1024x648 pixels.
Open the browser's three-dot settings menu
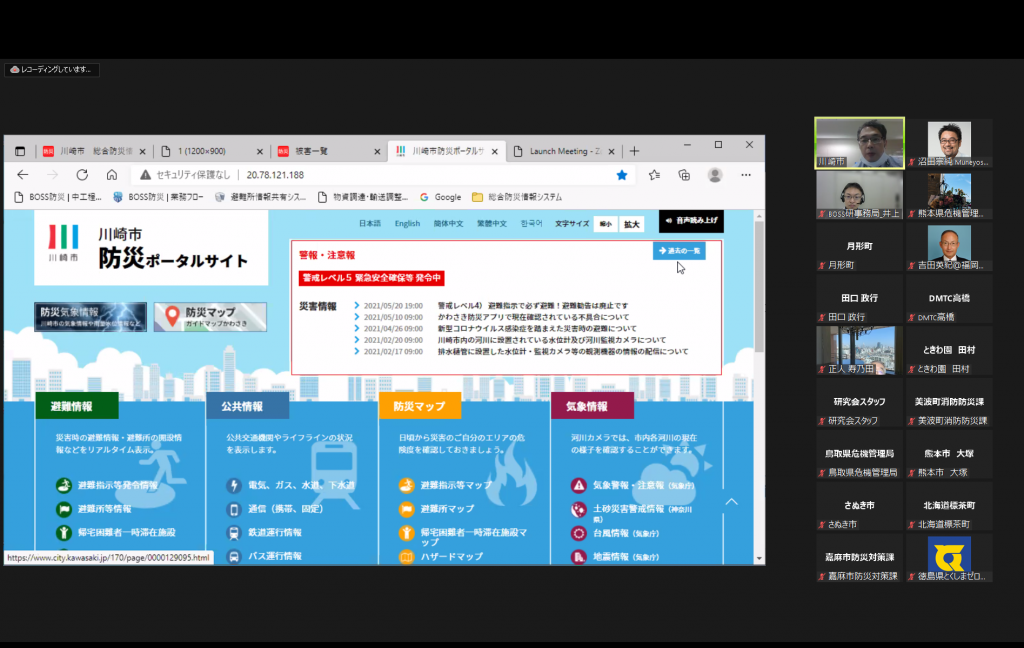(x=745, y=175)
